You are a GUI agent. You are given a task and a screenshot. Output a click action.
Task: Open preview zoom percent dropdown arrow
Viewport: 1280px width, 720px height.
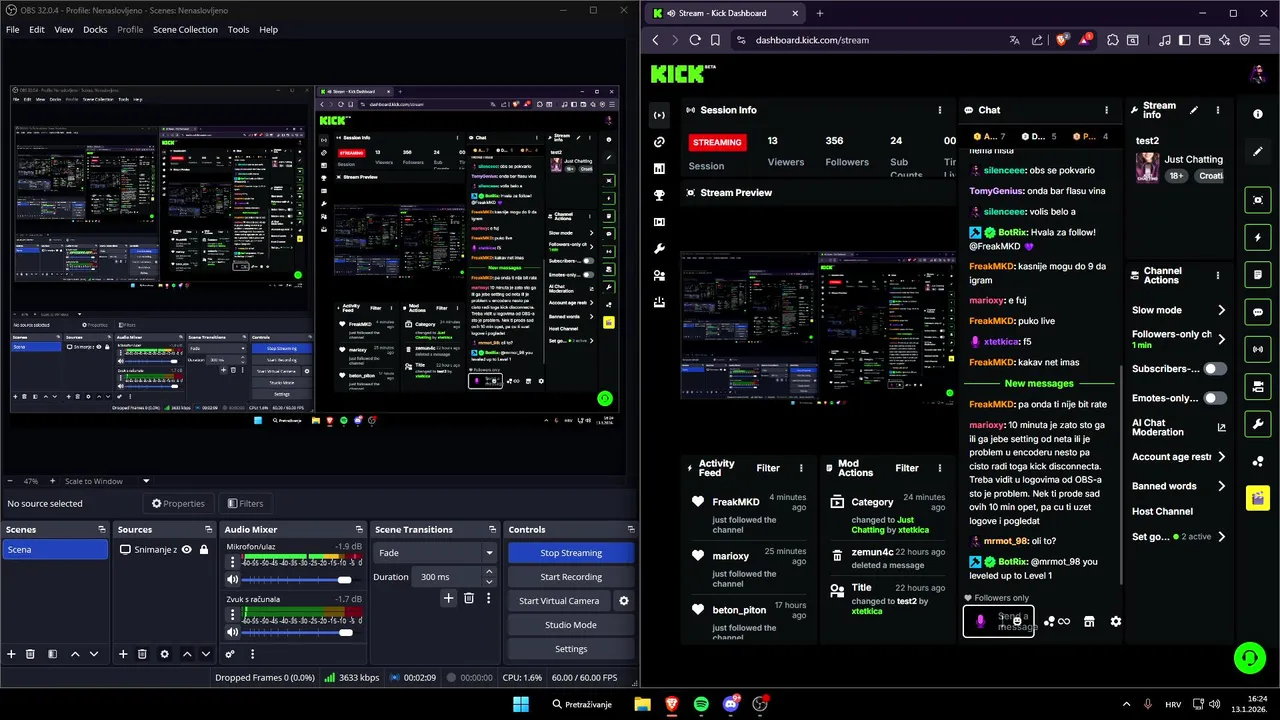click(x=145, y=481)
